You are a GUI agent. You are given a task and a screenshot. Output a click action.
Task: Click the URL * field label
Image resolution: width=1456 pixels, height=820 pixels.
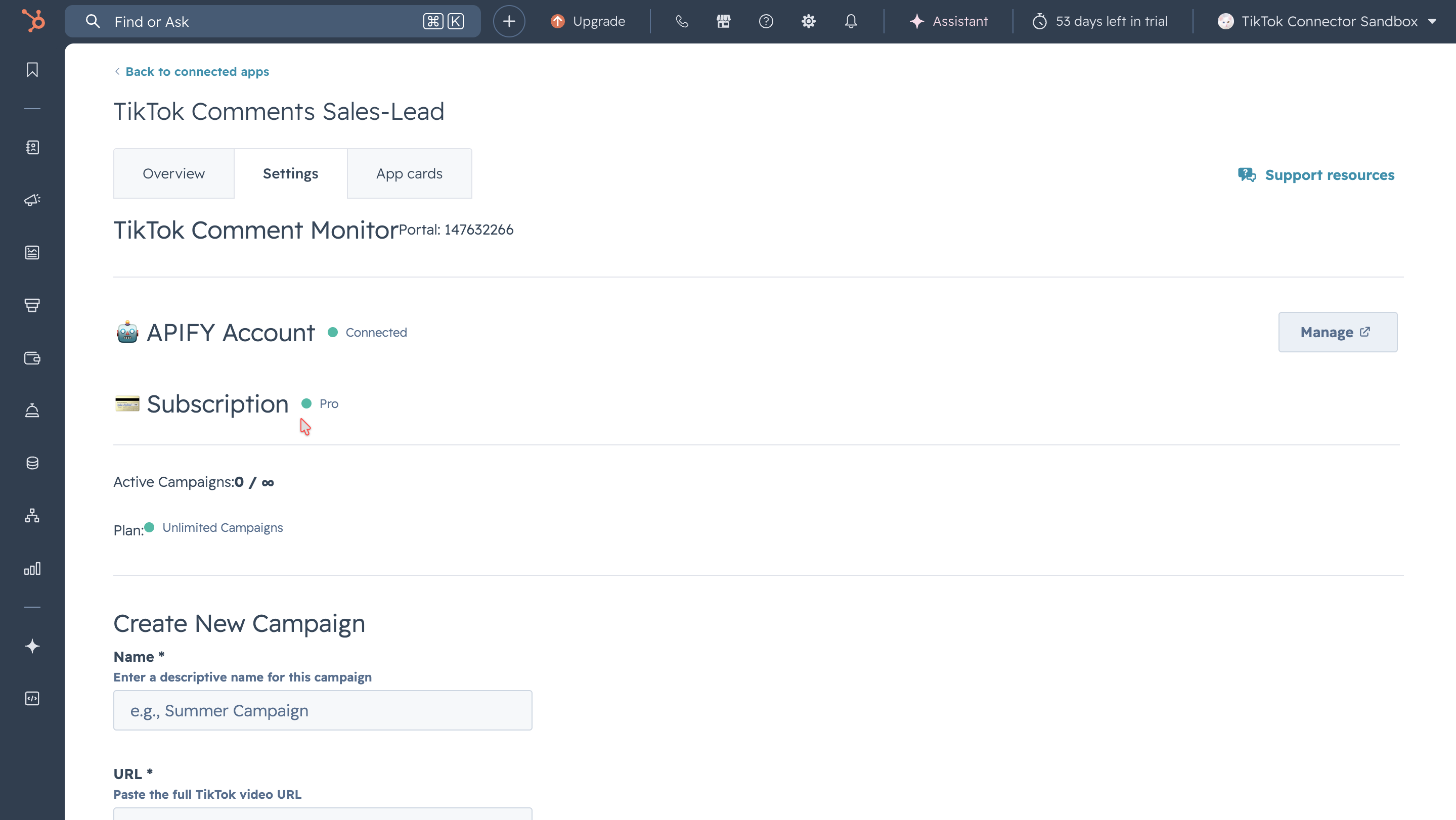pos(134,773)
